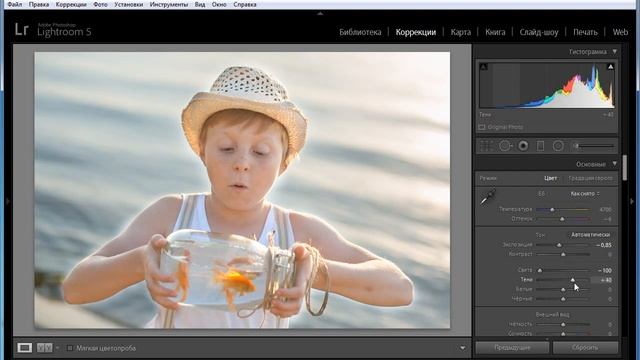Click the Оттенок slider handle
This screenshot has width=640, height=360.
point(562,219)
